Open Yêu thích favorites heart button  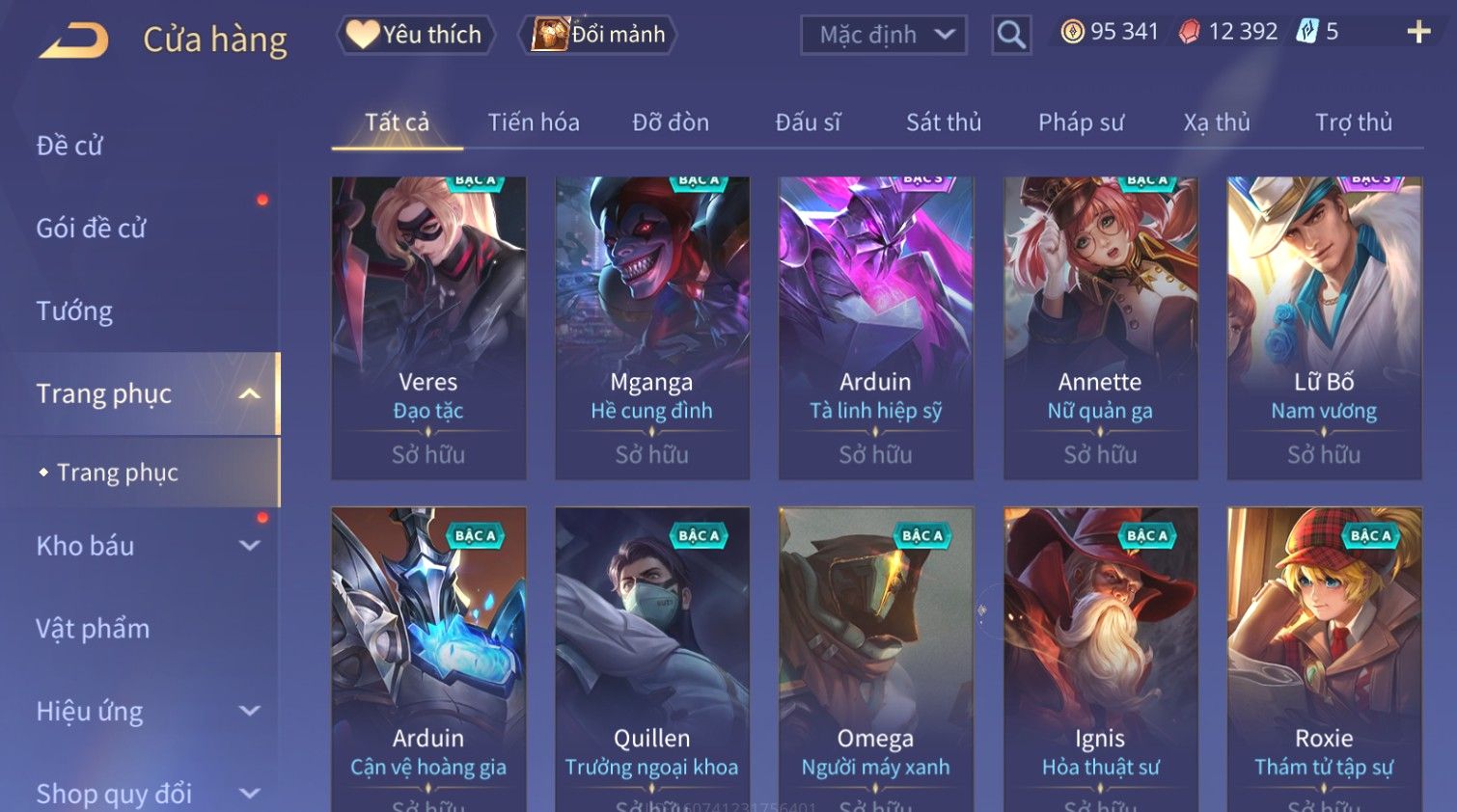[x=416, y=35]
